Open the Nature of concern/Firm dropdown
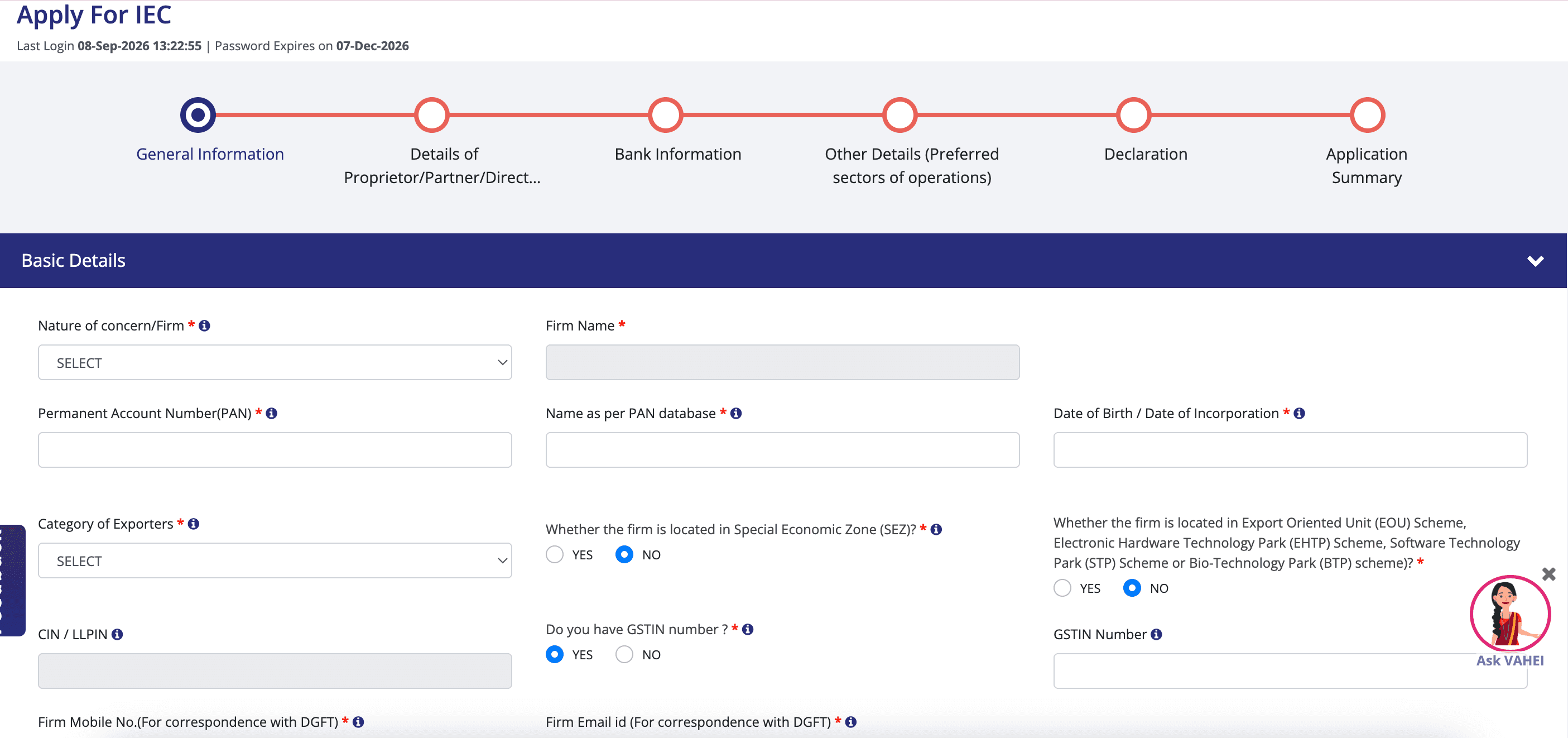Image resolution: width=1568 pixels, height=738 pixels. pyautogui.click(x=275, y=362)
